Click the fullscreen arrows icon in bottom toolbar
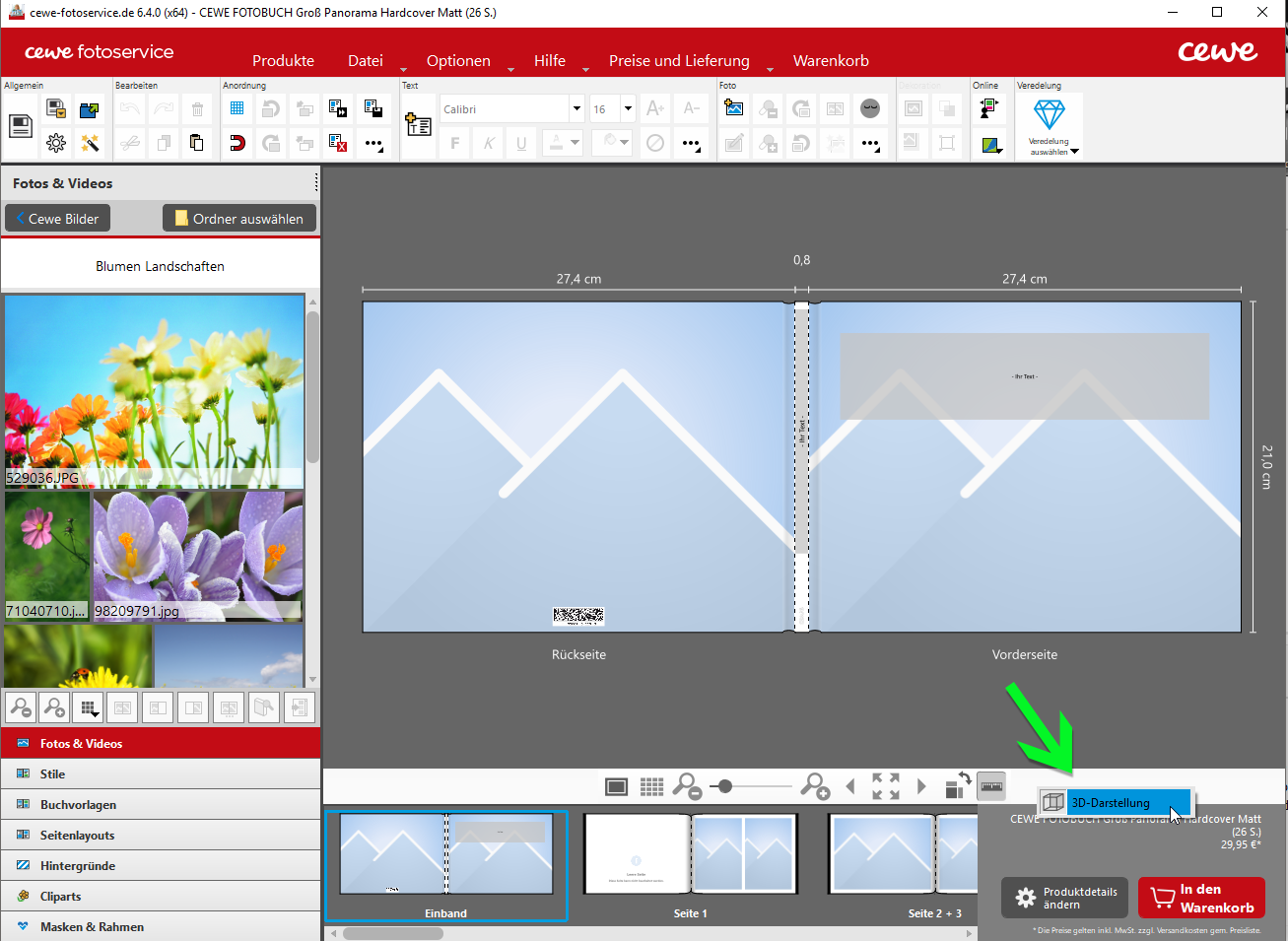This screenshot has width=1288, height=941. click(885, 786)
